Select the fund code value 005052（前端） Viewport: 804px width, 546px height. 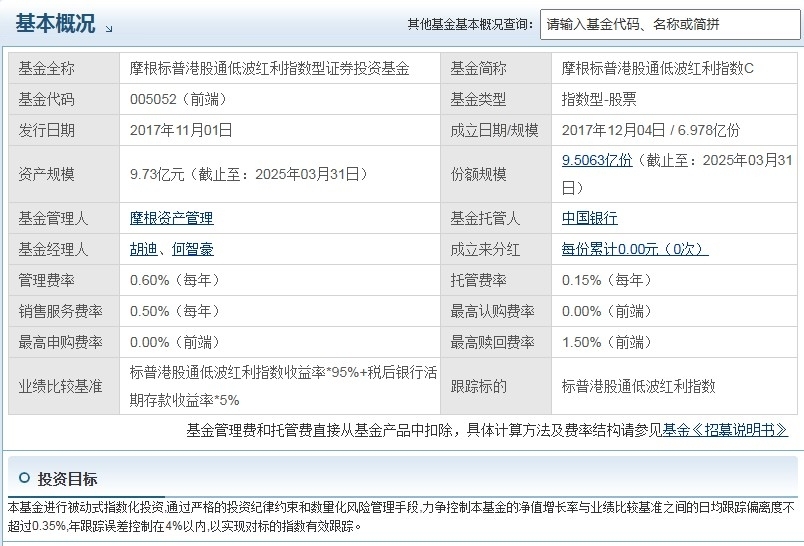pos(178,99)
